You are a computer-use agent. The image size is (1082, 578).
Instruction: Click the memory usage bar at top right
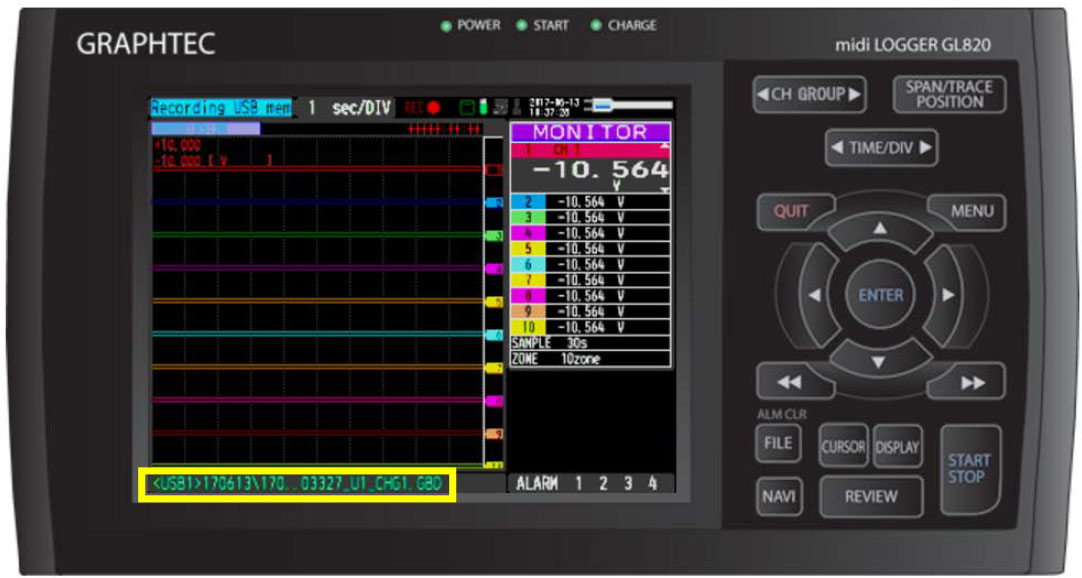629,106
